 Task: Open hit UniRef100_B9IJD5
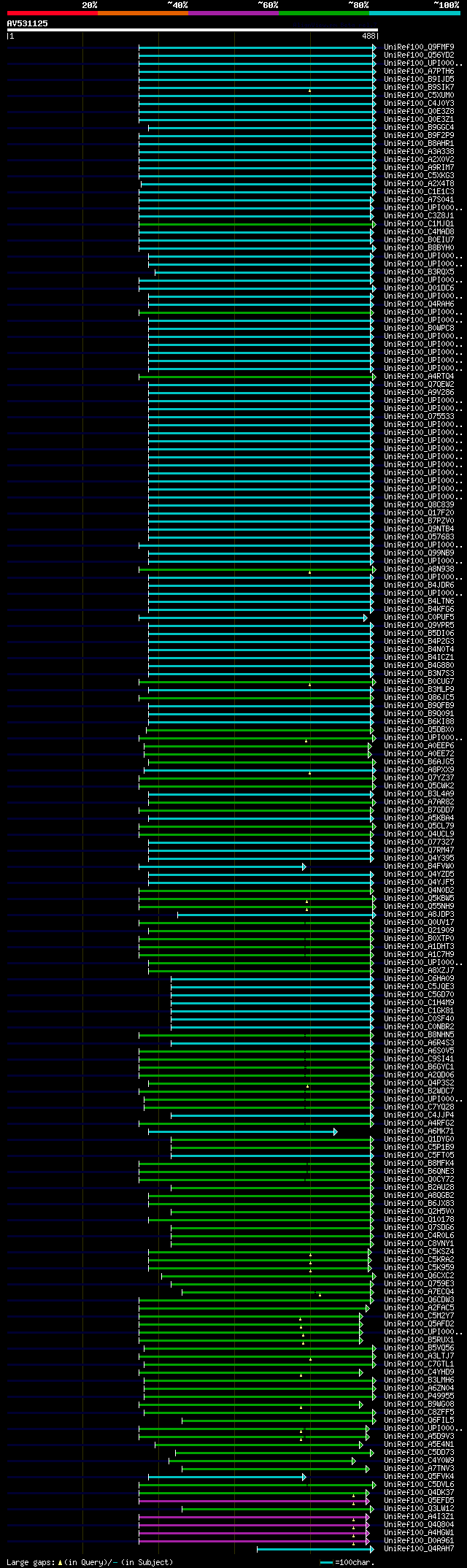[419, 79]
